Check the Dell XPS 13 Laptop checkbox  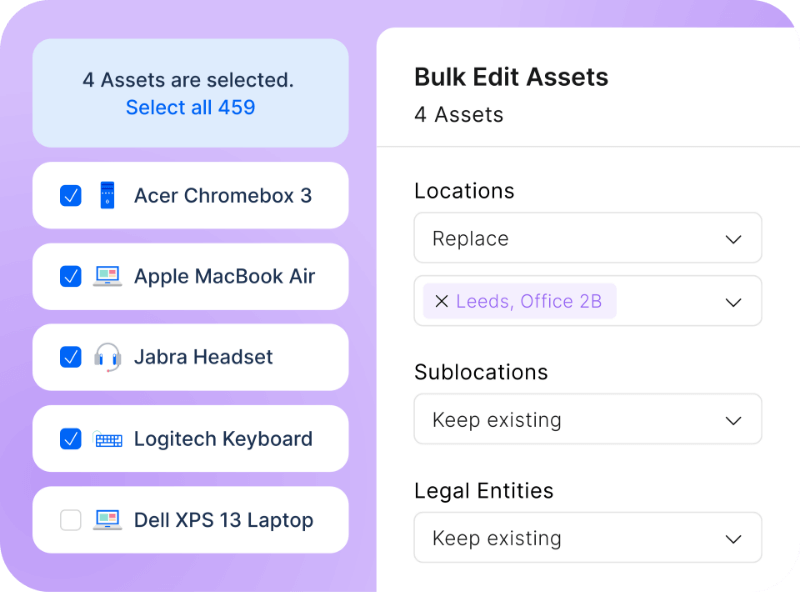69,519
